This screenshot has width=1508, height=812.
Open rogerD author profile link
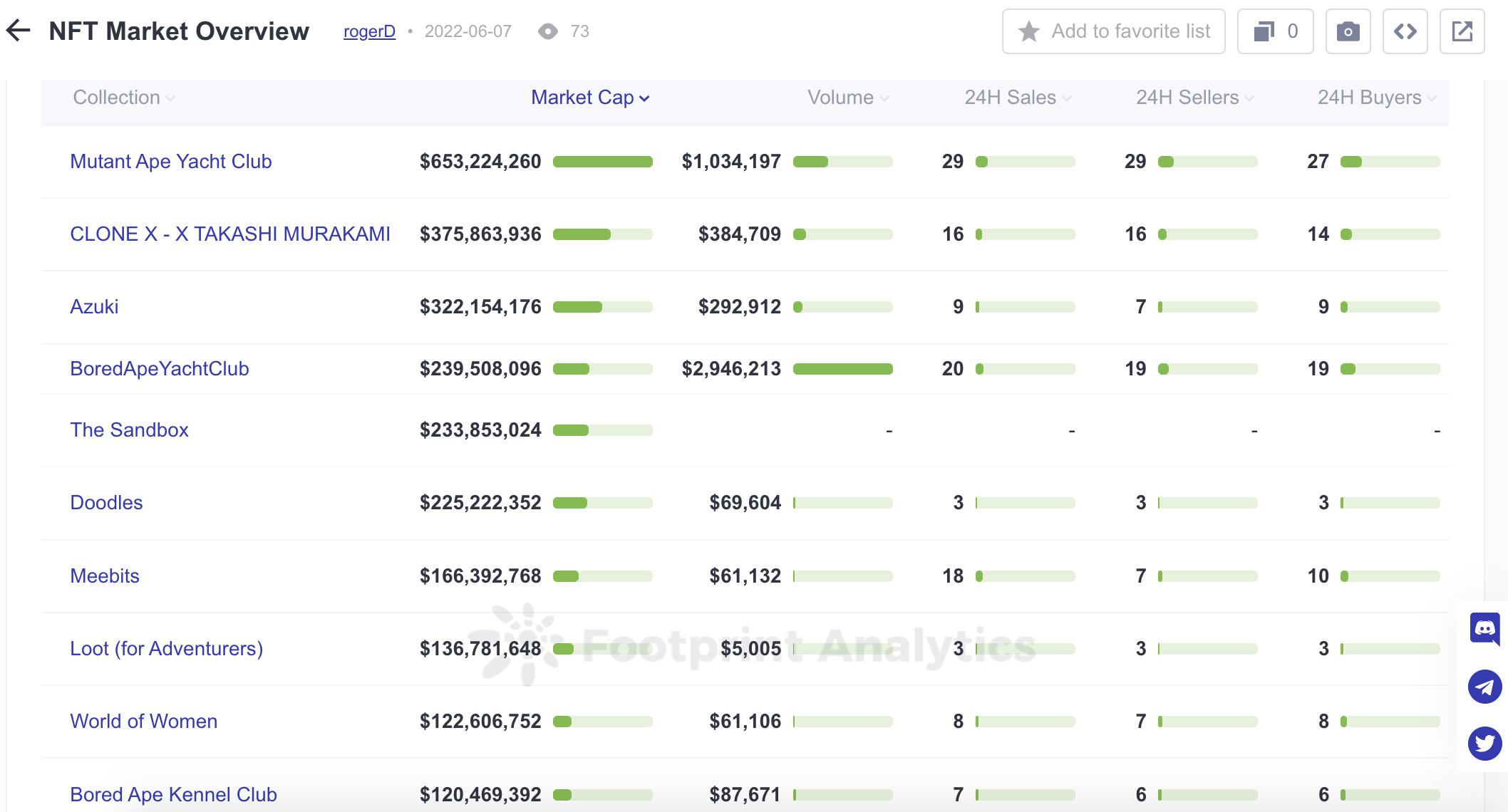point(369,31)
